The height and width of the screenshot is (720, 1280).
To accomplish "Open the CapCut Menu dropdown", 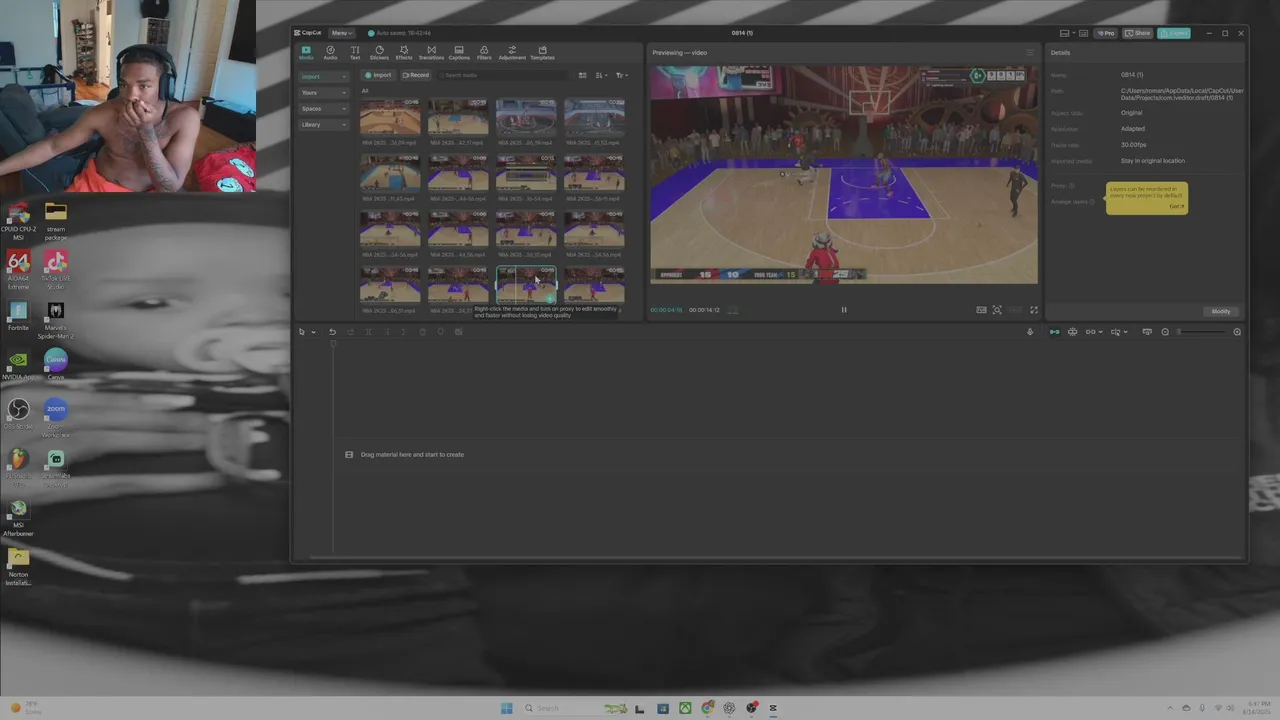I will [341, 33].
